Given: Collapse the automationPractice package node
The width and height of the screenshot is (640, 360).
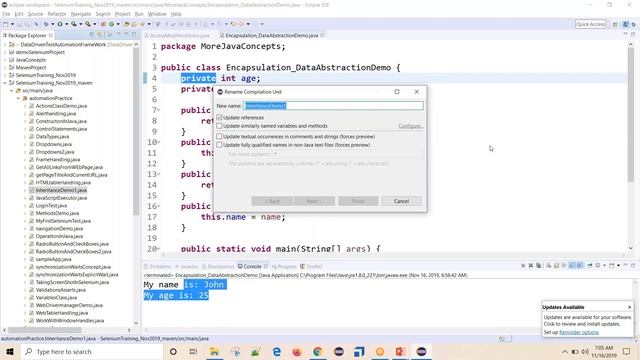Looking at the screenshot, I should [18, 98].
